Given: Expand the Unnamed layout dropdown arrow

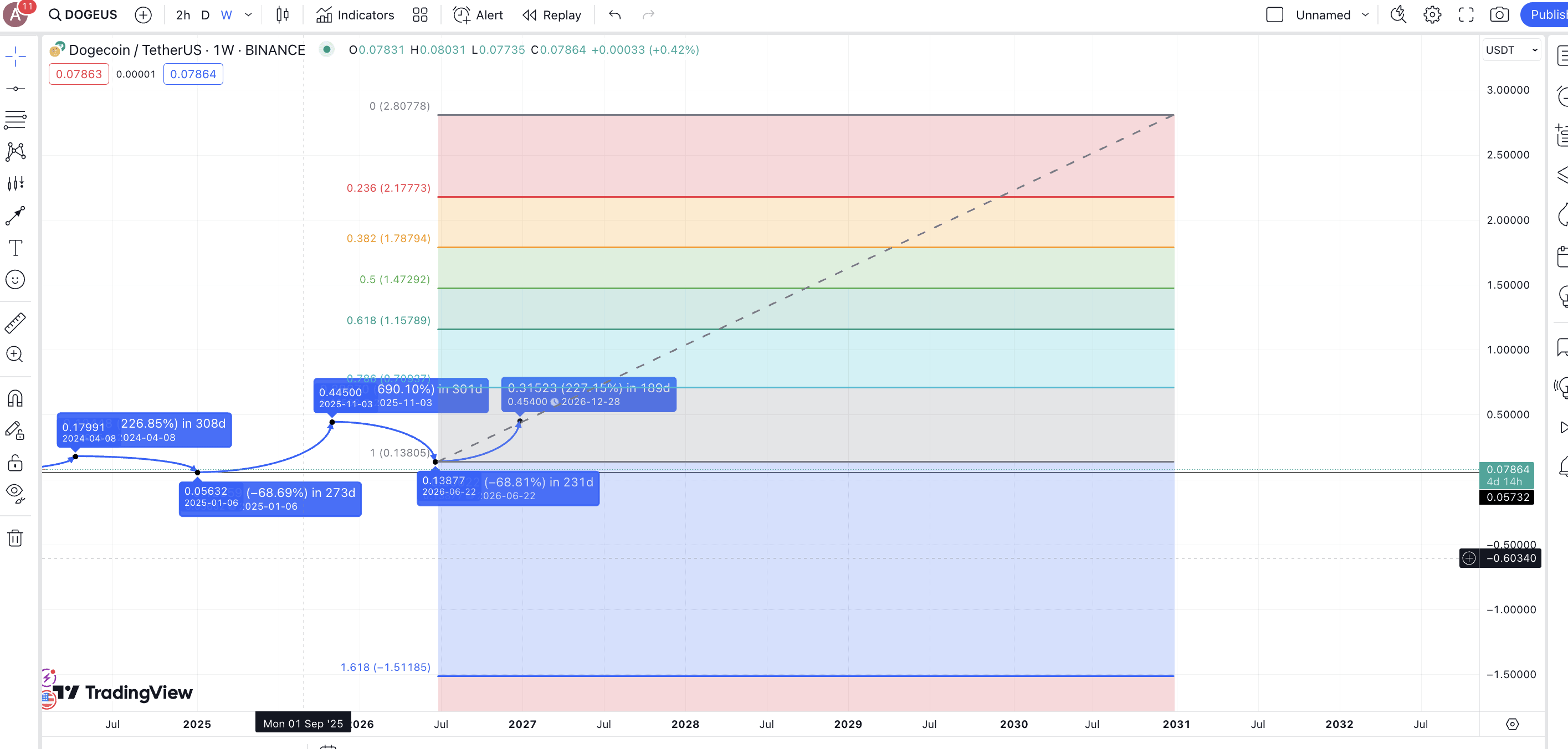Looking at the screenshot, I should 1365,14.
